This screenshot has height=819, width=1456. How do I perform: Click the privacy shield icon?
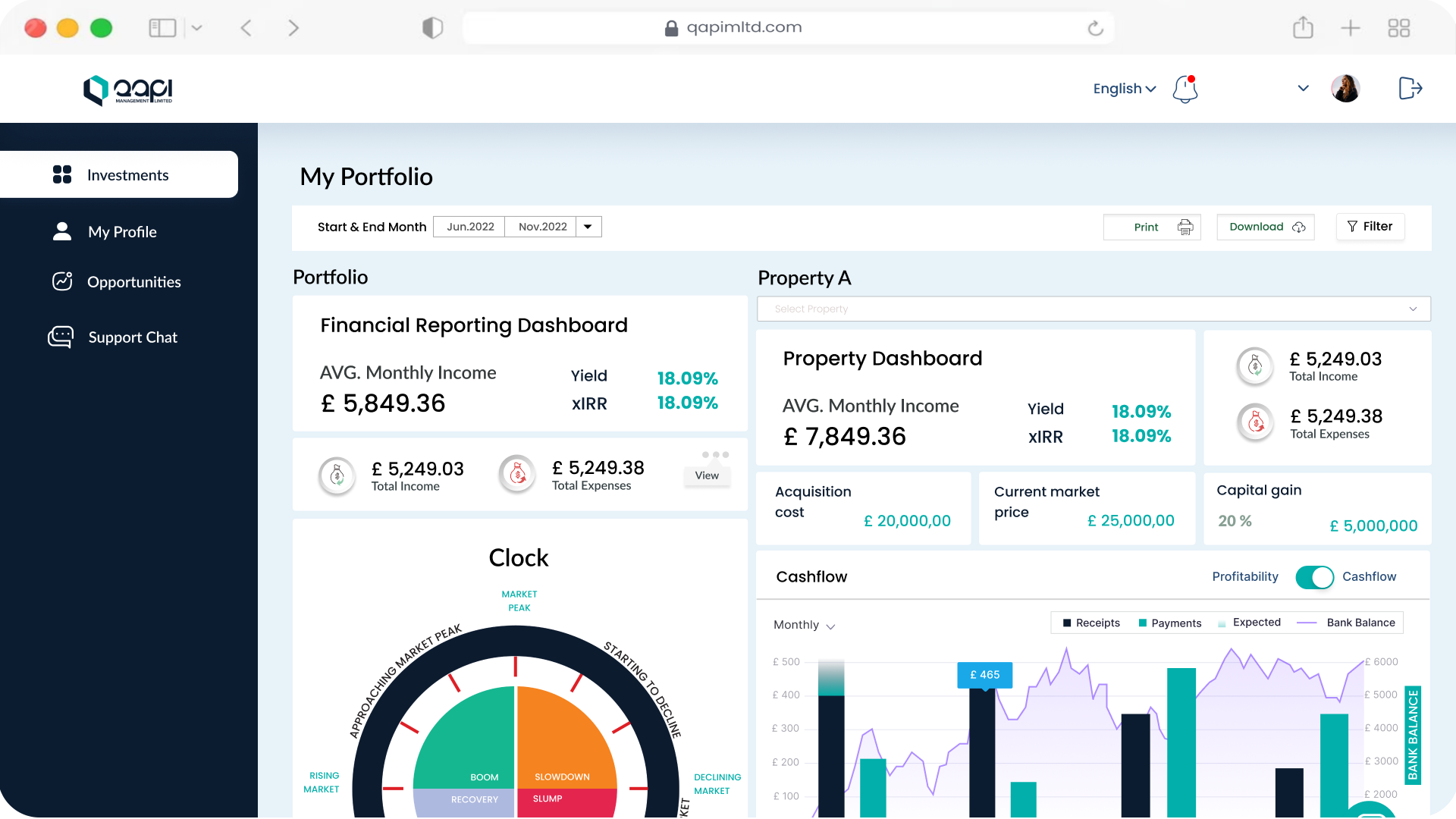tap(432, 28)
